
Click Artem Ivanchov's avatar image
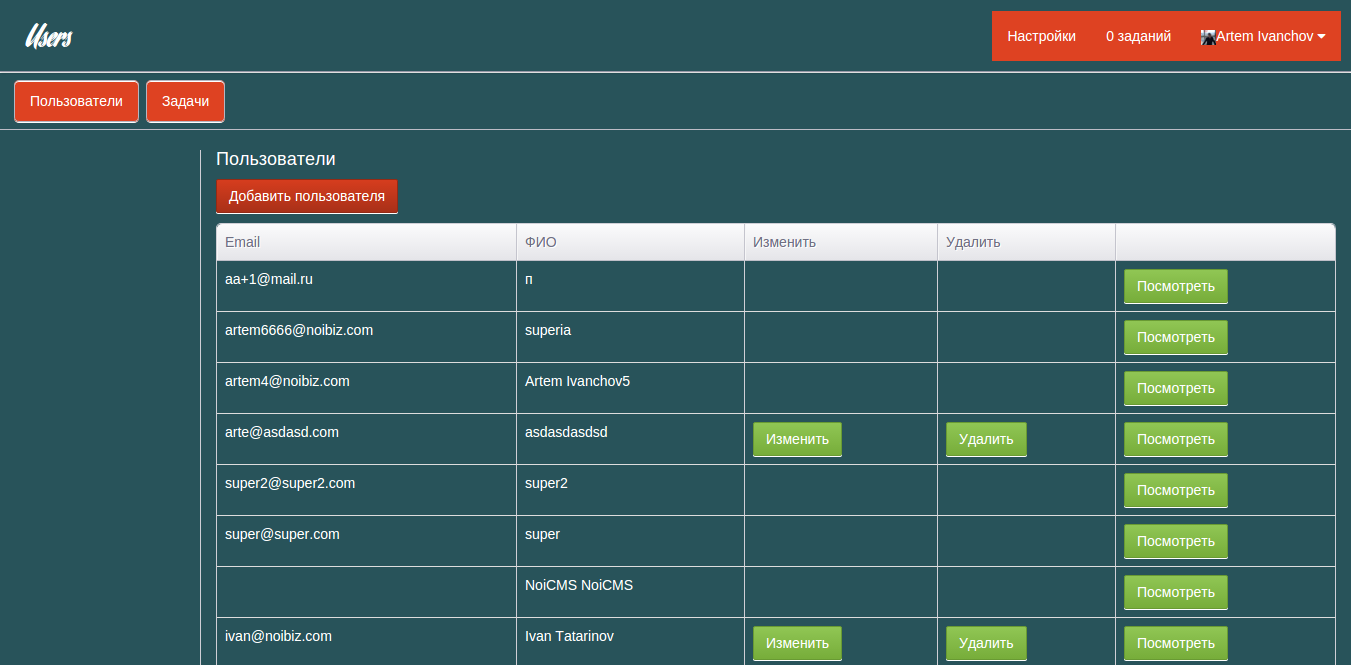(x=1208, y=37)
